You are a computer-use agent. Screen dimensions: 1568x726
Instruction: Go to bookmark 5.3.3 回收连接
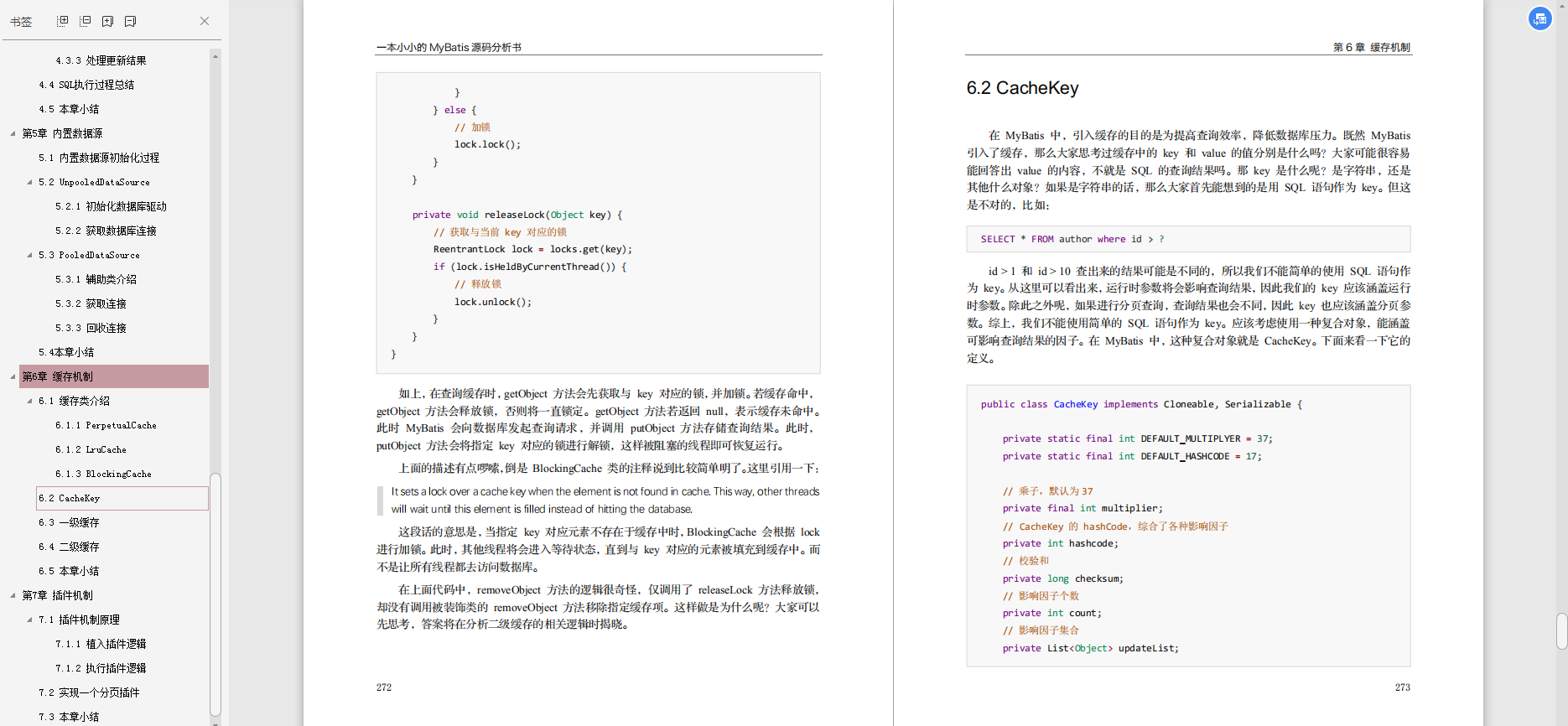(x=91, y=328)
